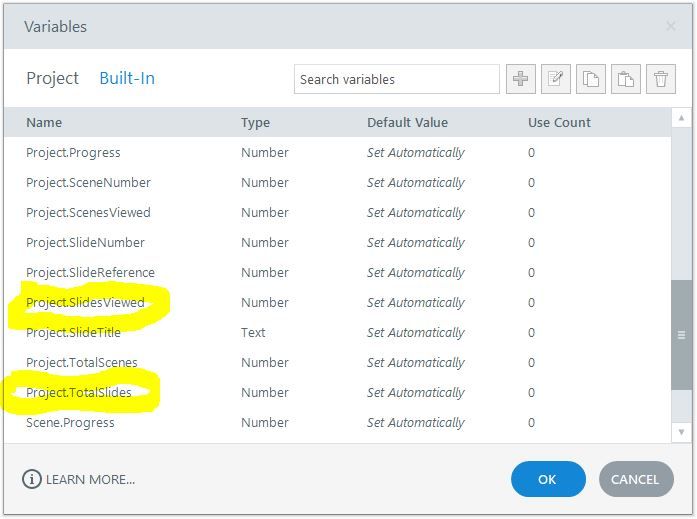This screenshot has width=697, height=519.
Task: Sort variables by Use Count header
Action: click(x=559, y=122)
